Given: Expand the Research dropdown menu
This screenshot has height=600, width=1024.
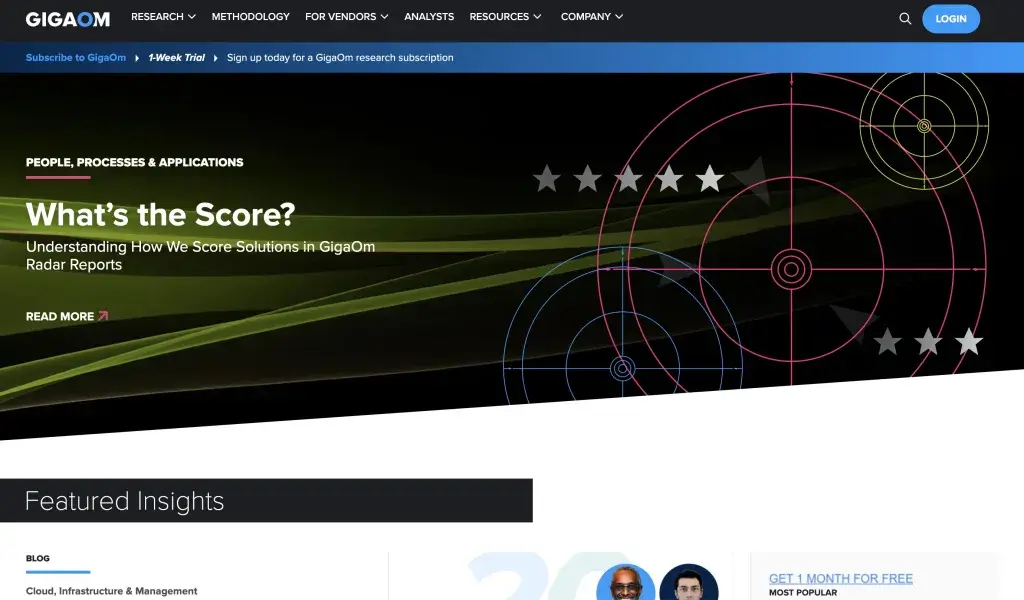Looking at the screenshot, I should [x=163, y=17].
